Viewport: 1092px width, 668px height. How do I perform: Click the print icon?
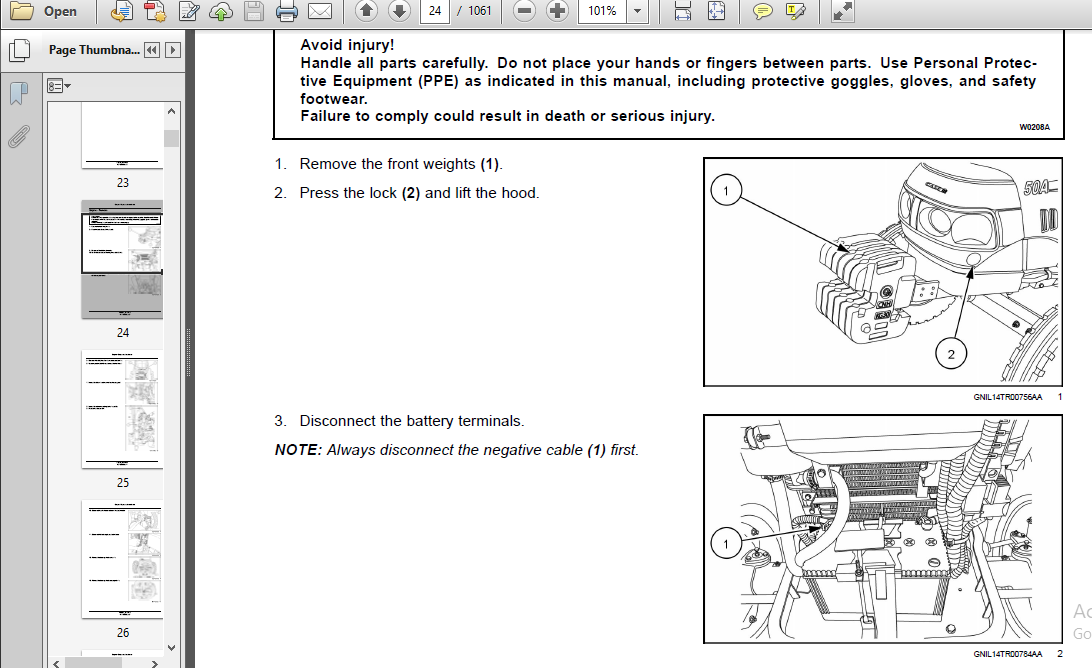286,11
